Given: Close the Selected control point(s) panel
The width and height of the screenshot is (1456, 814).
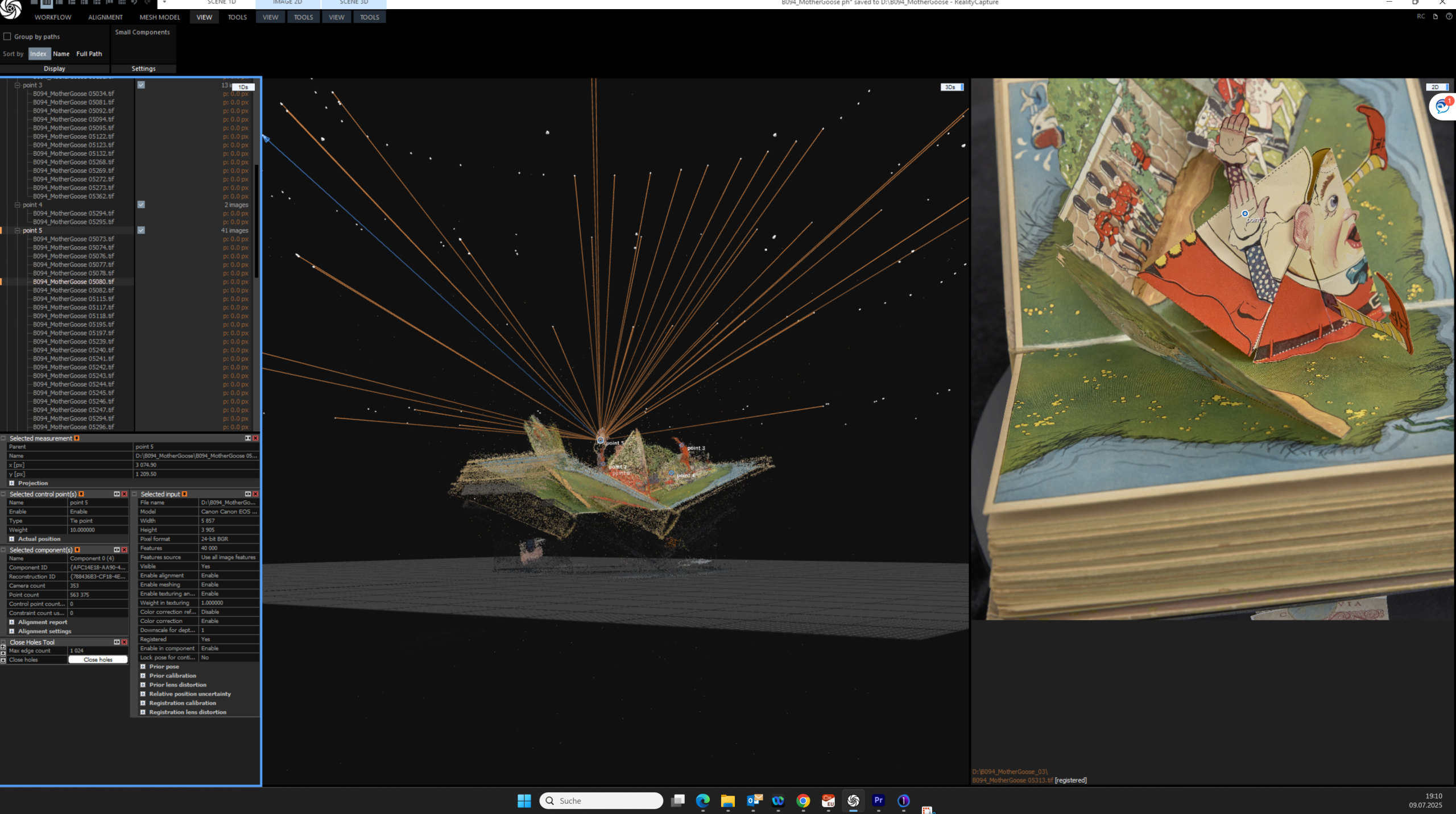Looking at the screenshot, I should coord(125,494).
